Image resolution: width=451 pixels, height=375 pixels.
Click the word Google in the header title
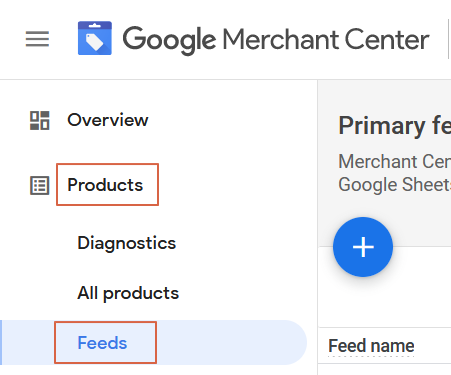pyautogui.click(x=169, y=40)
